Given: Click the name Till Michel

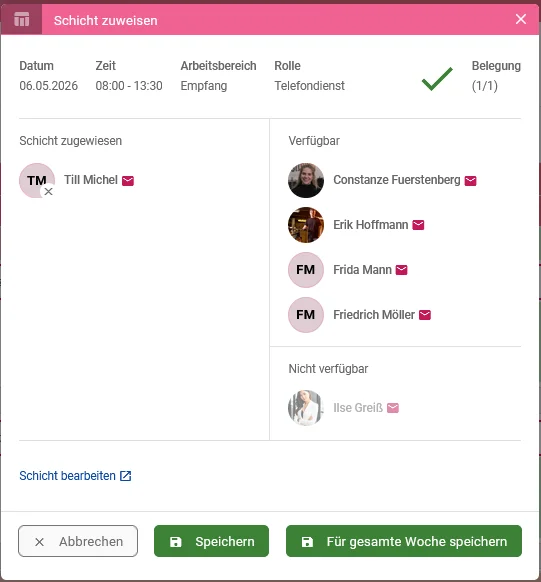Looking at the screenshot, I should click(x=91, y=180).
